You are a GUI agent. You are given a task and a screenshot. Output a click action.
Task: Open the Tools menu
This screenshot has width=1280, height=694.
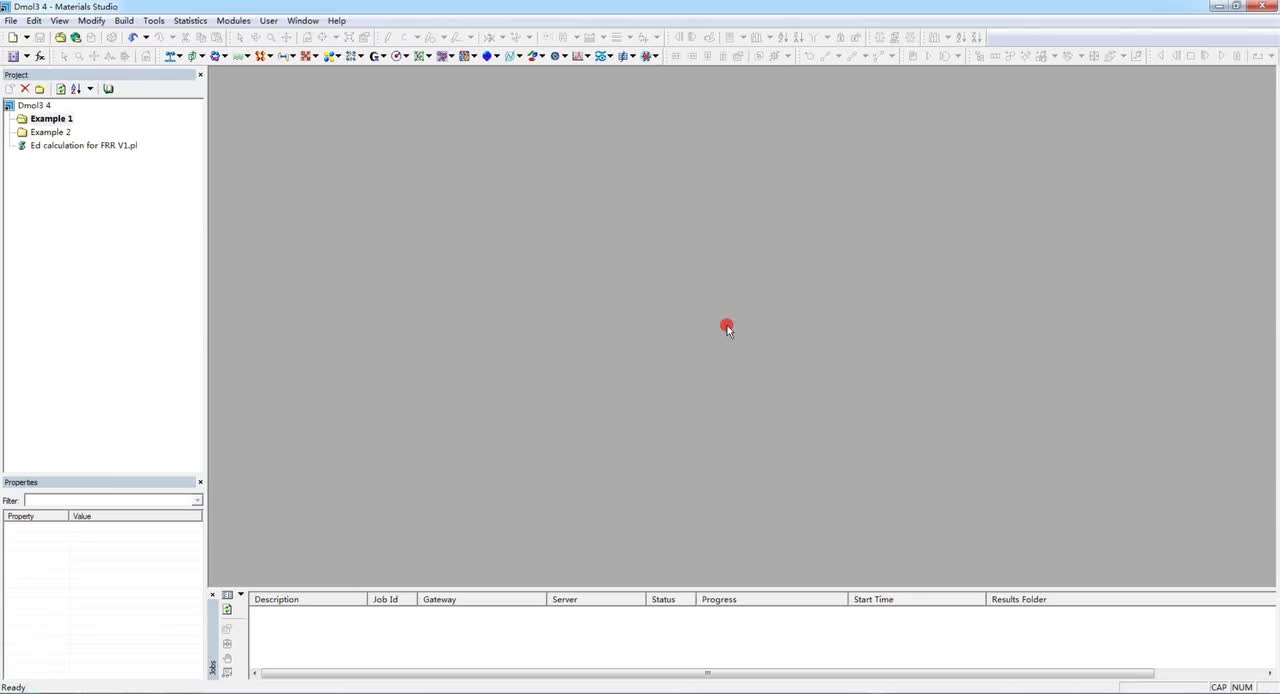154,20
